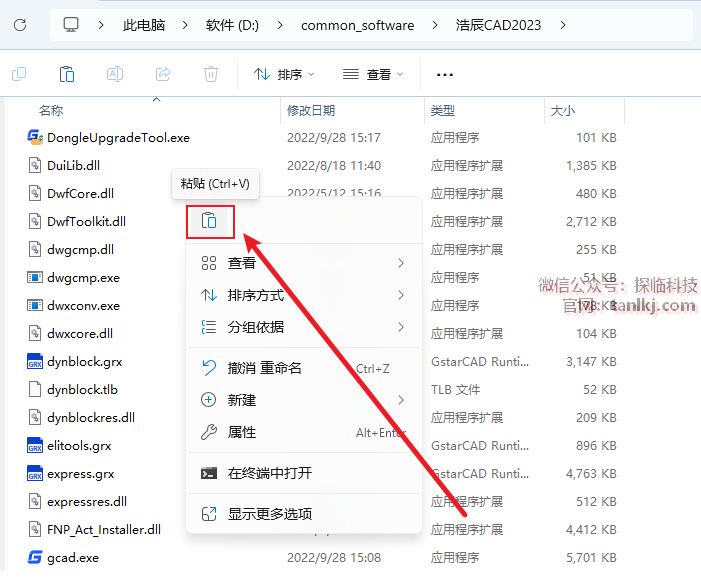Expand chevron after 浩辰CAD2023 in breadcrumb
Viewport: 701px width, 582px height.
tap(563, 25)
